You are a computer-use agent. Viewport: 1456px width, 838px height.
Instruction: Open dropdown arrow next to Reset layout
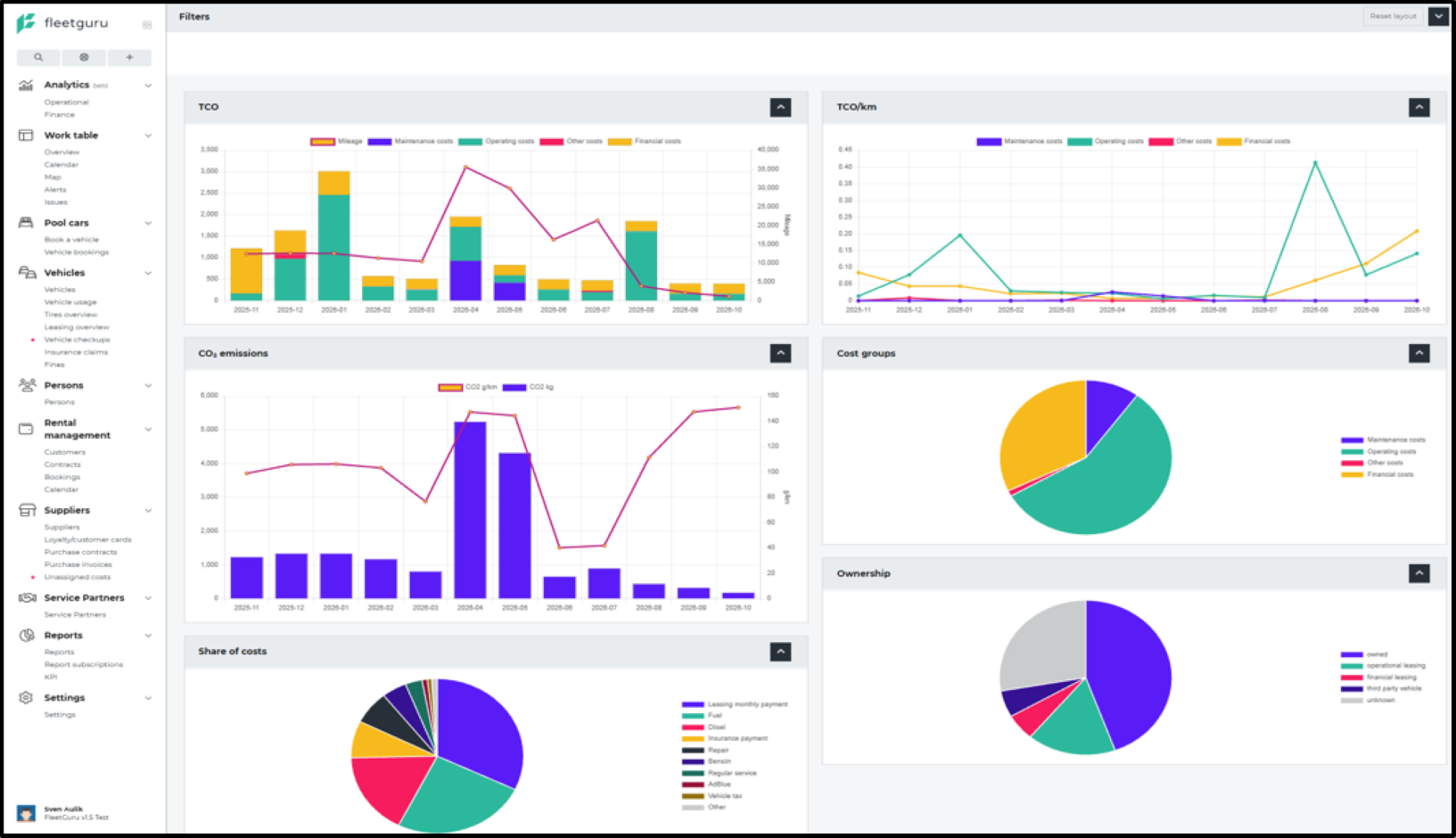tap(1437, 16)
